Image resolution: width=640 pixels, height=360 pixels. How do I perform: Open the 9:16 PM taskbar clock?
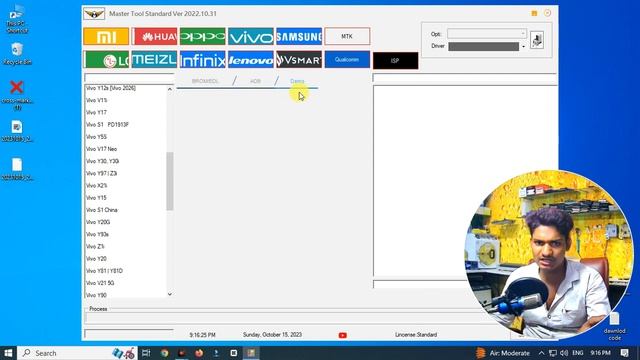coord(600,353)
